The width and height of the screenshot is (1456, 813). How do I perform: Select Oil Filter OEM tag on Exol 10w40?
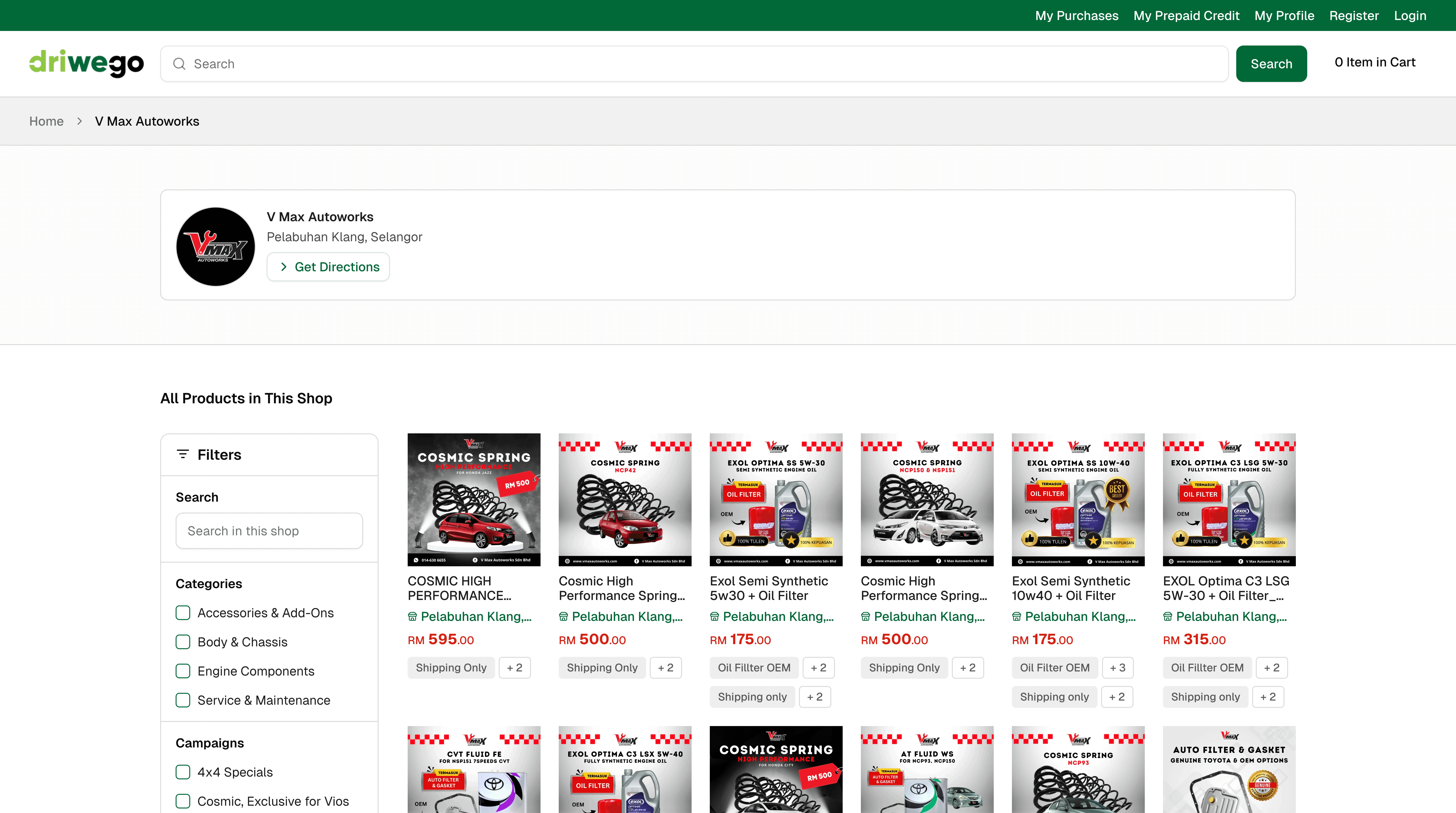(x=1055, y=668)
